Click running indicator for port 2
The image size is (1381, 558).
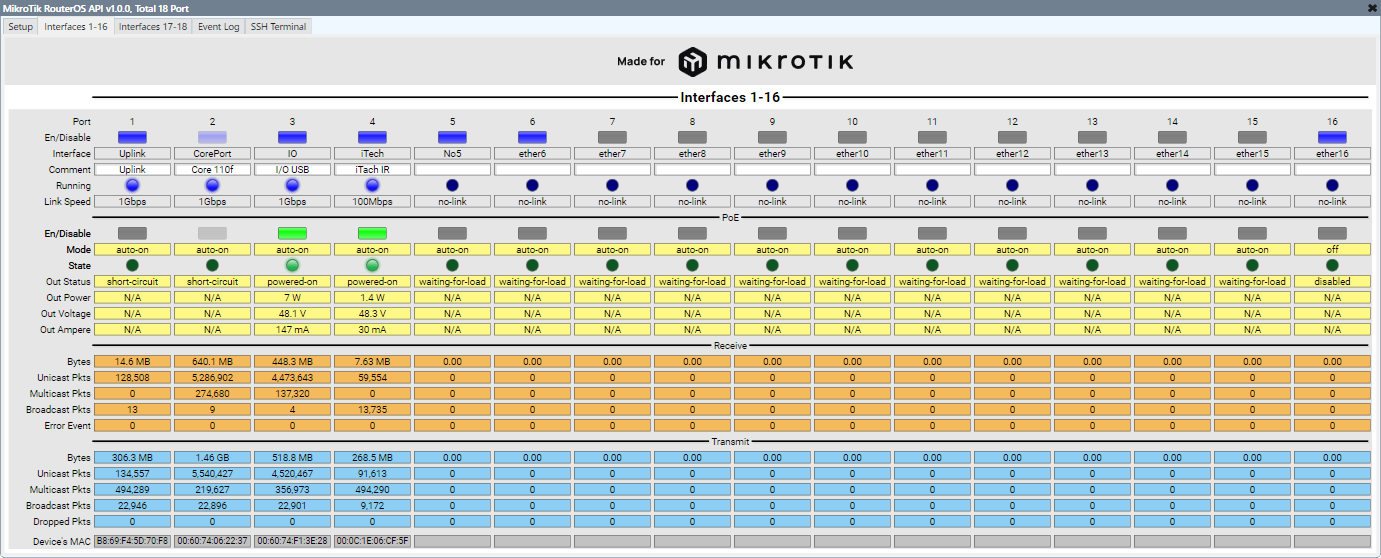[x=212, y=185]
